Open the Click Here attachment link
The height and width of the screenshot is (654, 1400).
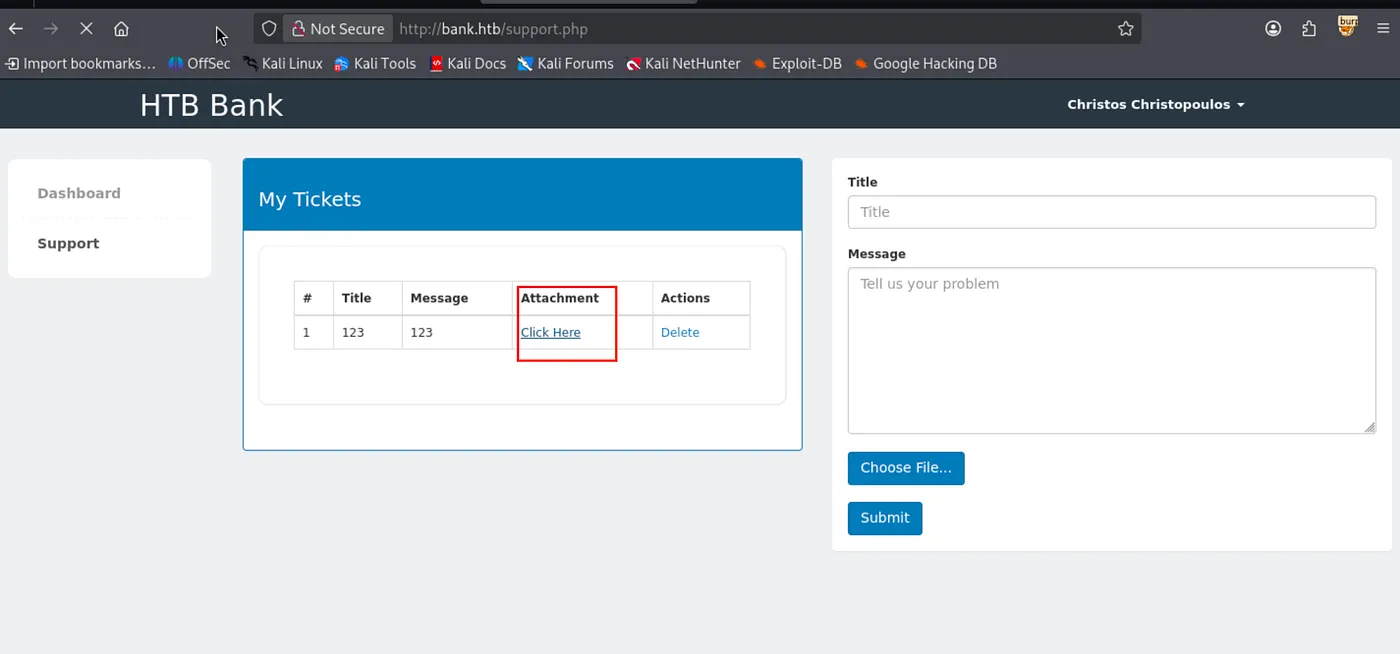(x=550, y=333)
